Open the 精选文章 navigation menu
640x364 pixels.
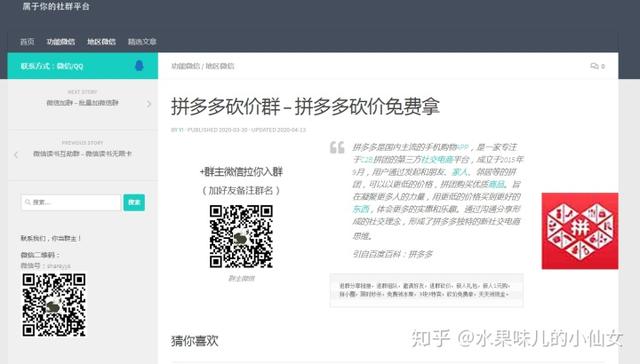point(142,42)
